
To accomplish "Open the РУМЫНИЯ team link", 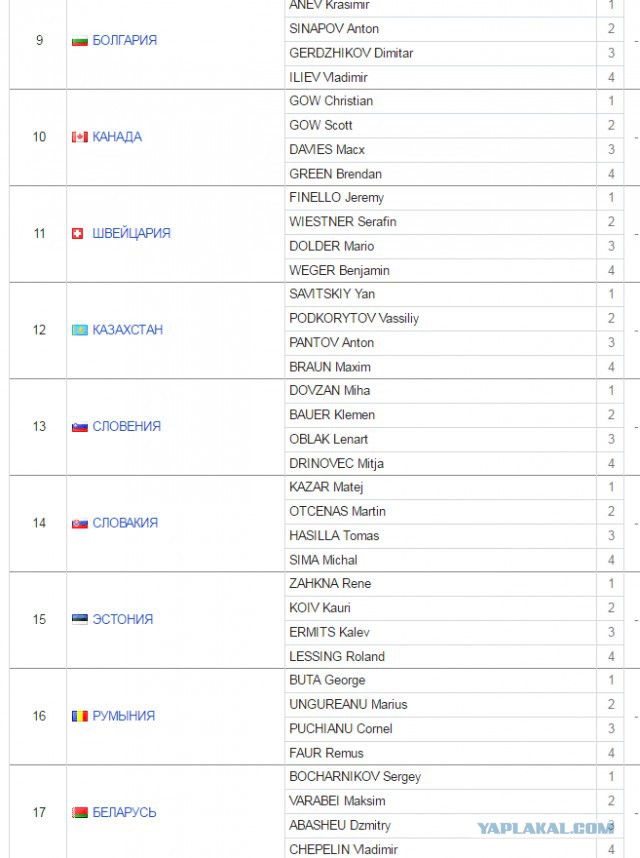I will [124, 716].
